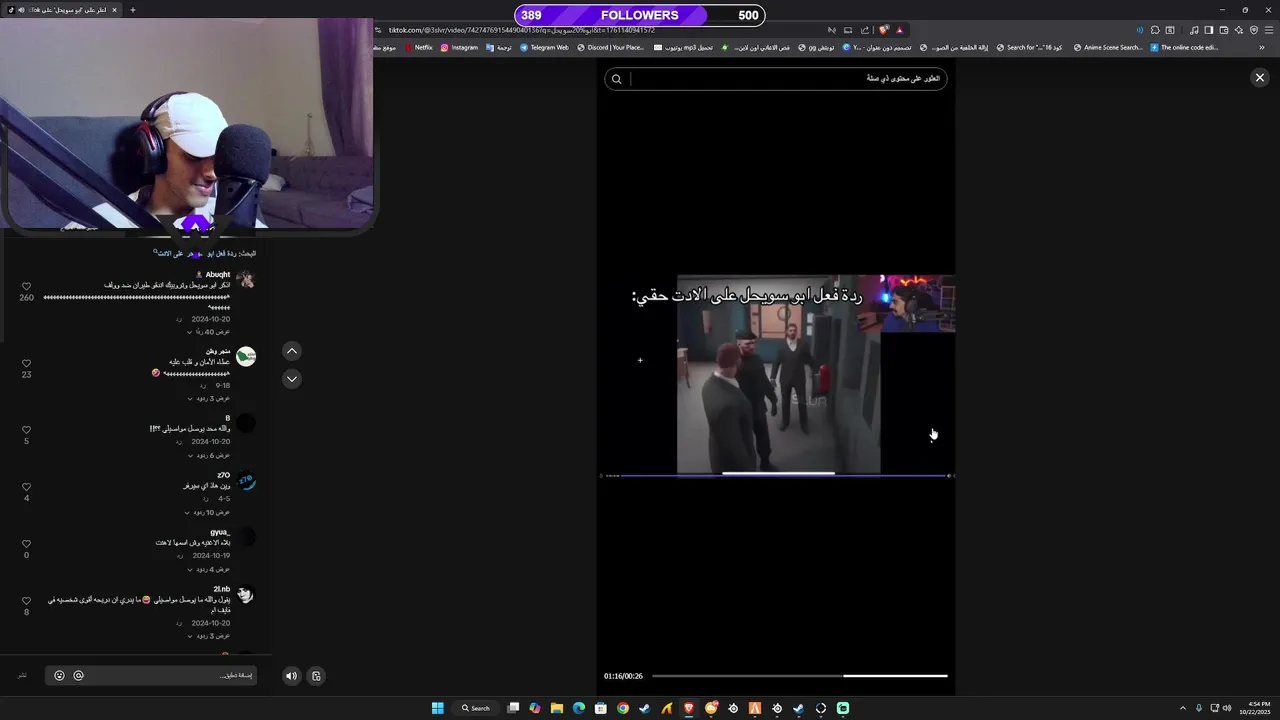This screenshot has width=1280, height=720.
Task: Like the comment by Abuqht
Action: [26, 286]
